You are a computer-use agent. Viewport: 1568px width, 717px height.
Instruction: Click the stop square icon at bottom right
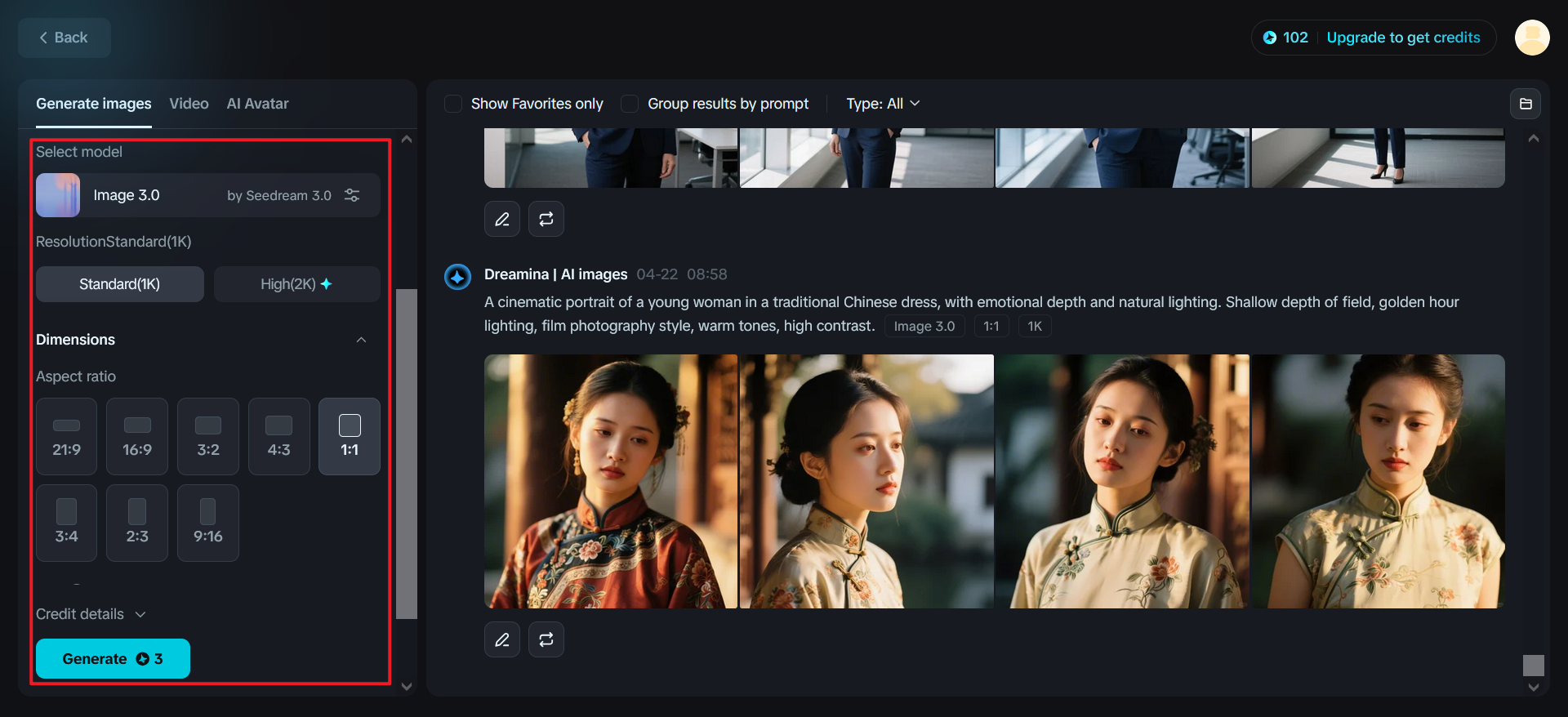(1534, 666)
